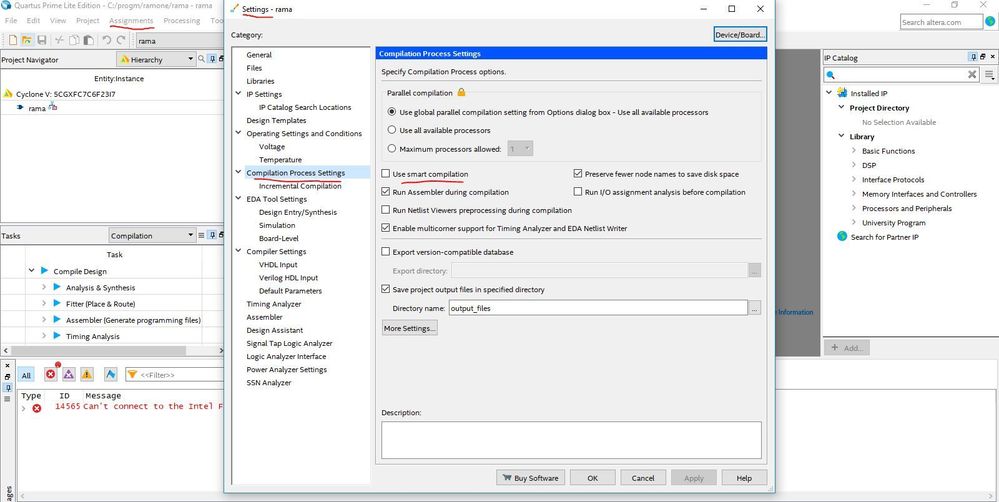Viewport: 999px width, 502px height.
Task: Expand the Assembler task row chevron
Action: point(44,320)
